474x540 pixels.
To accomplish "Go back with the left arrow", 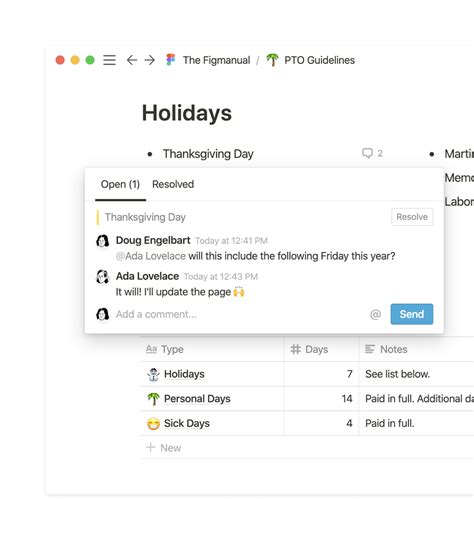I will point(132,60).
